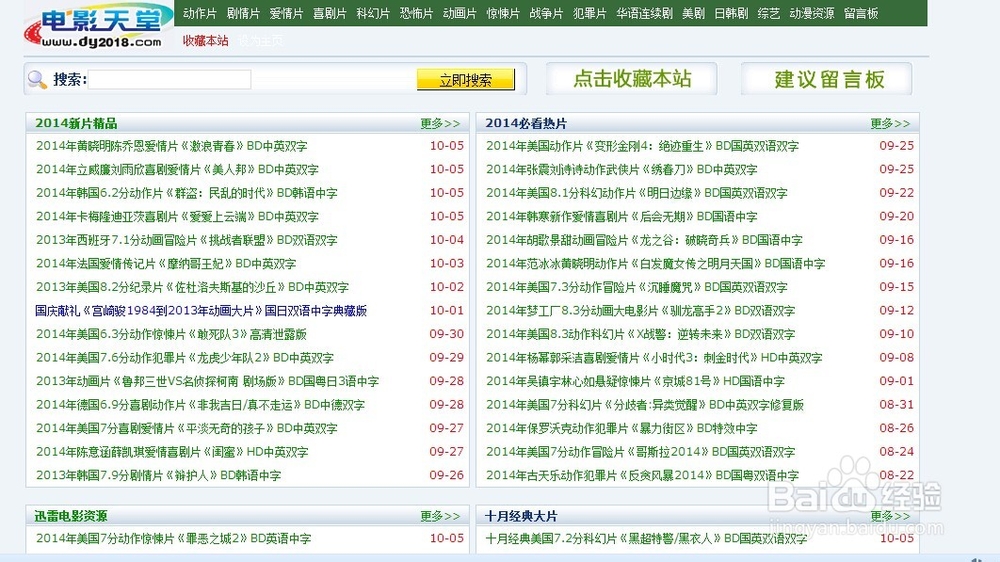
Task: Click the 2014必看热片 panel heading
Action: coord(526,123)
